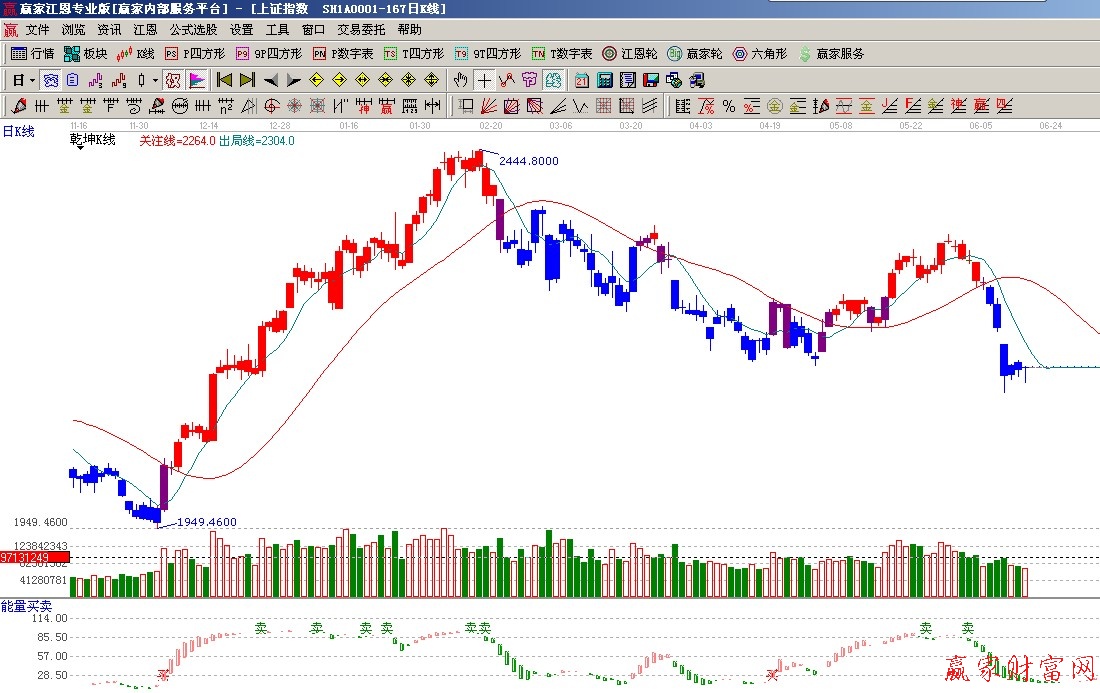This screenshot has height=693, width=1100.
Task: Expand the candlestick style dropdown arrow
Action: [154, 80]
